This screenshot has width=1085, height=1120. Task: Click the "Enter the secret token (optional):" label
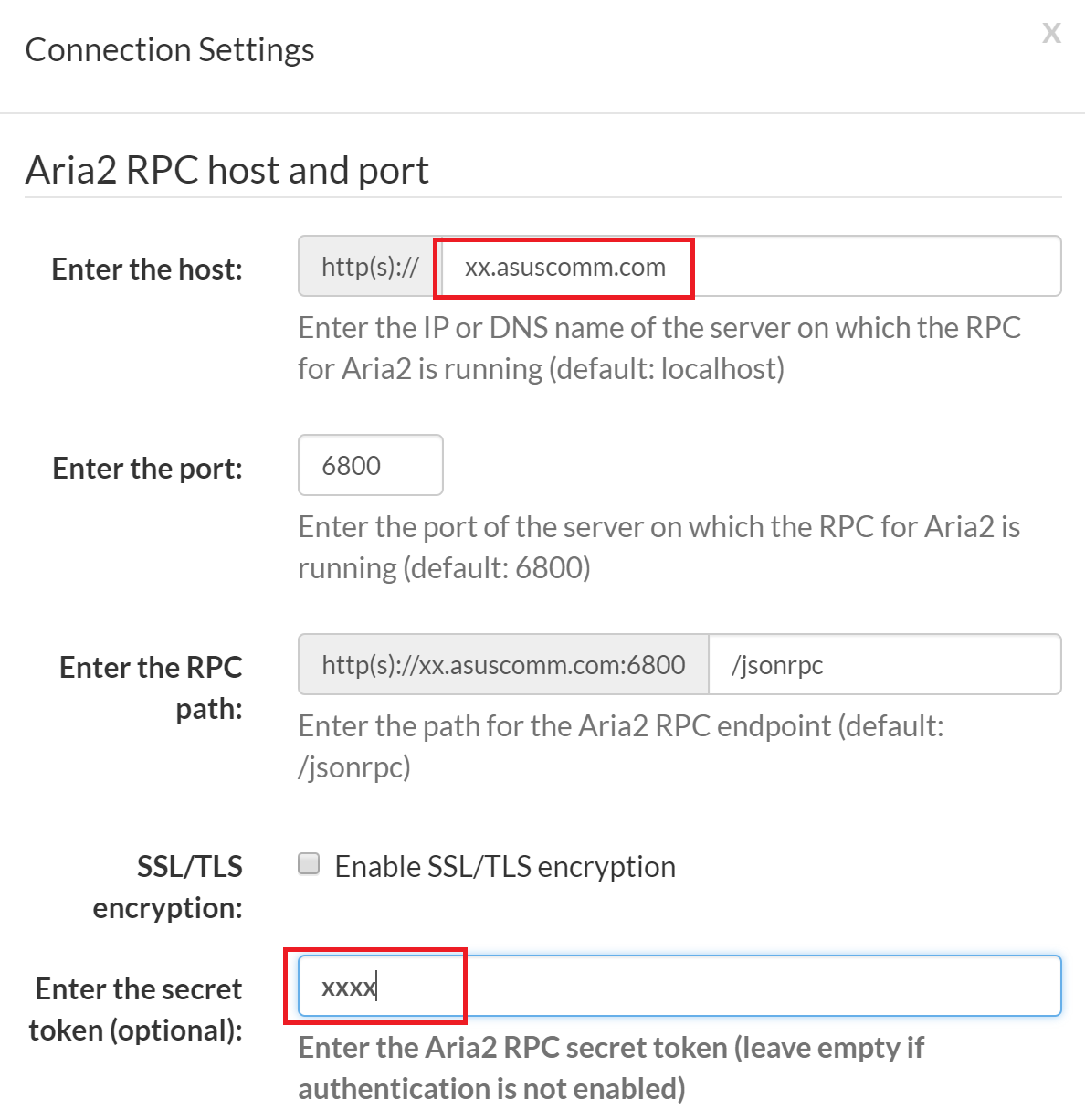pos(137,1009)
